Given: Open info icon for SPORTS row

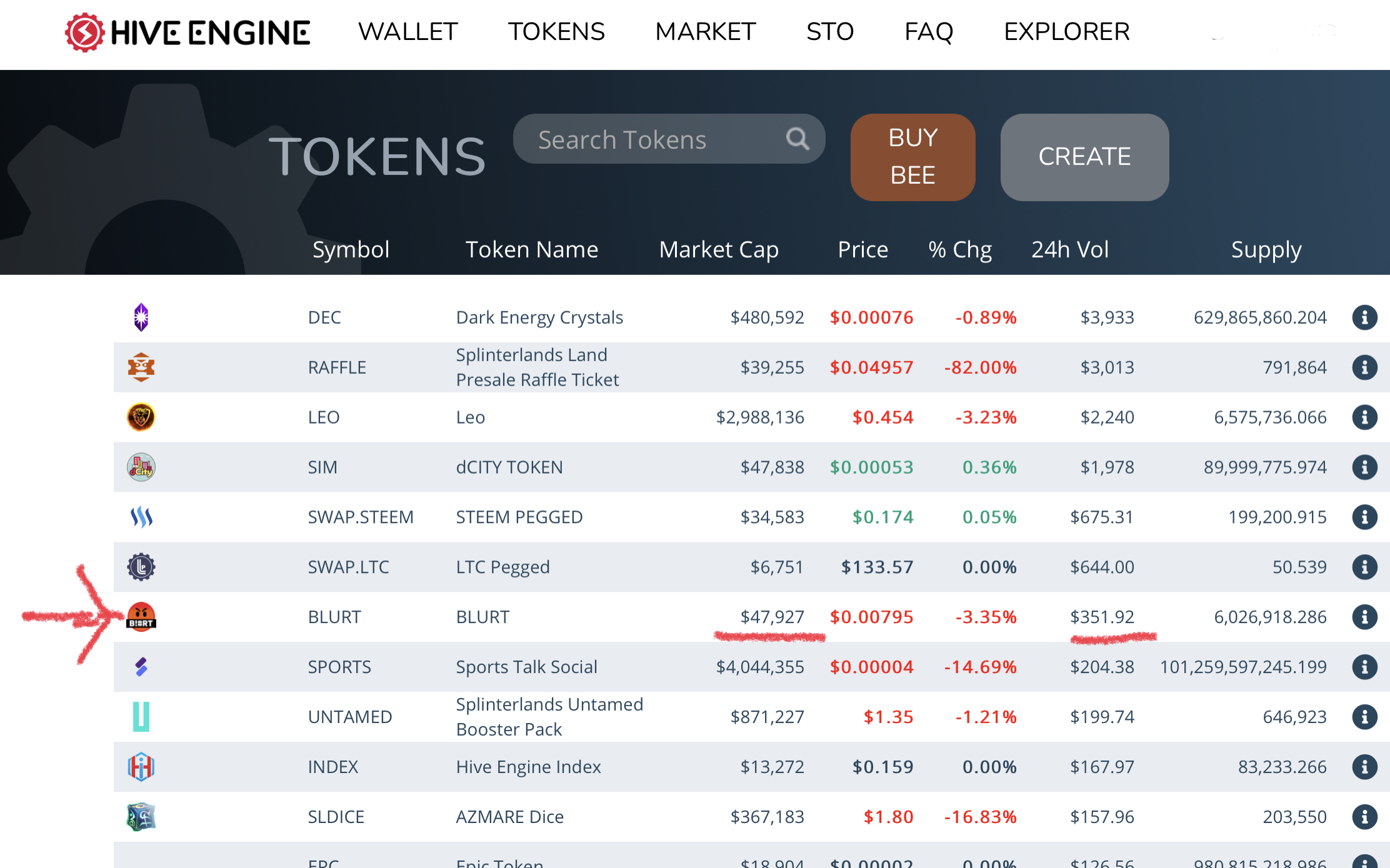Looking at the screenshot, I should pyautogui.click(x=1365, y=667).
